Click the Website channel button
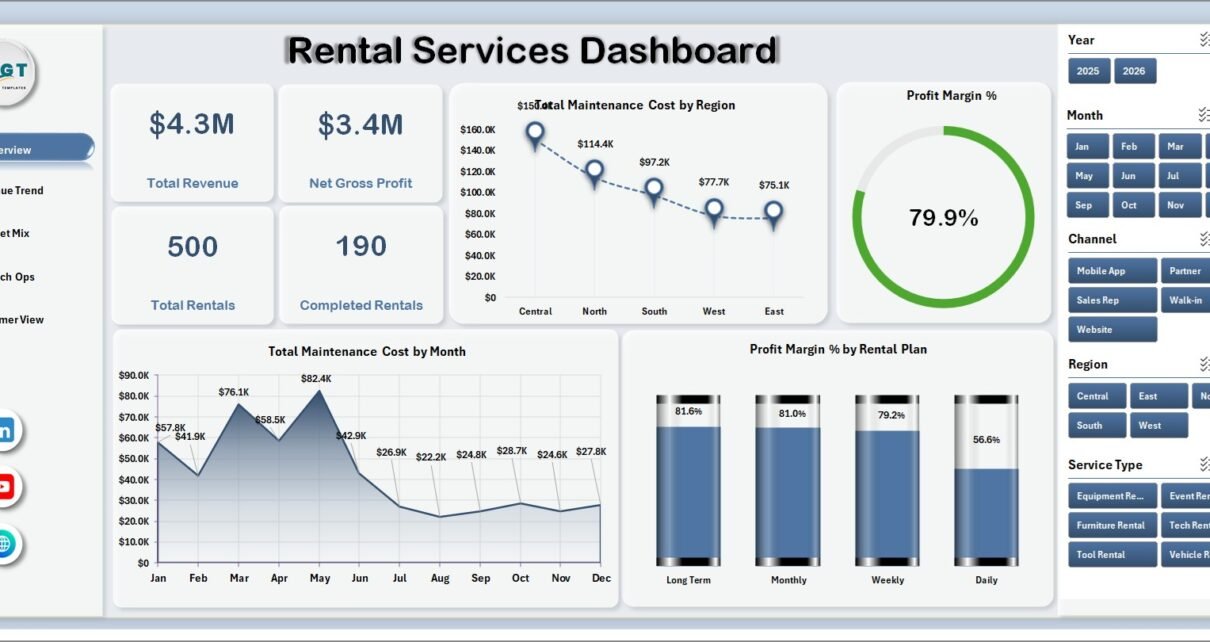This screenshot has width=1210, height=642. click(1112, 329)
